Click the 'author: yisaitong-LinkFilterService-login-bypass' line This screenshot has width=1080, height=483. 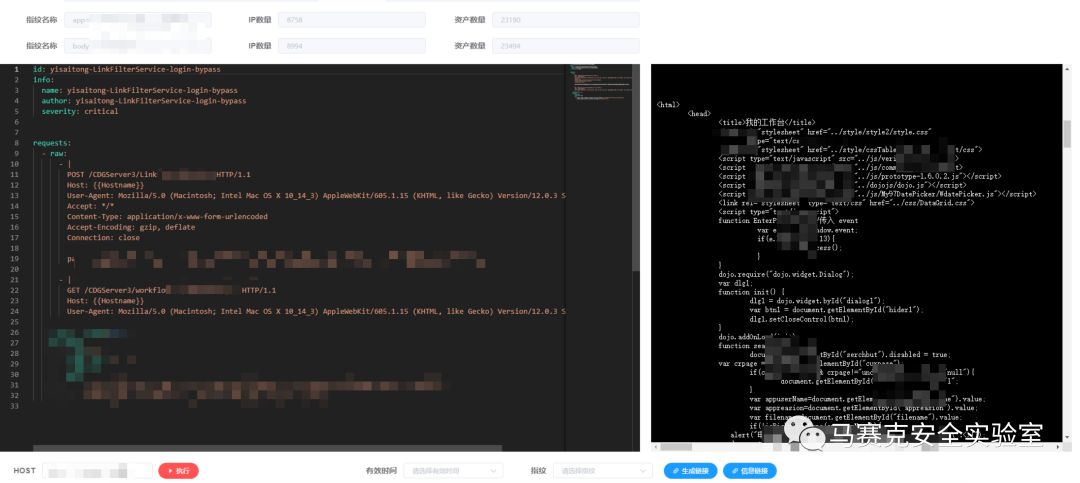[143, 101]
